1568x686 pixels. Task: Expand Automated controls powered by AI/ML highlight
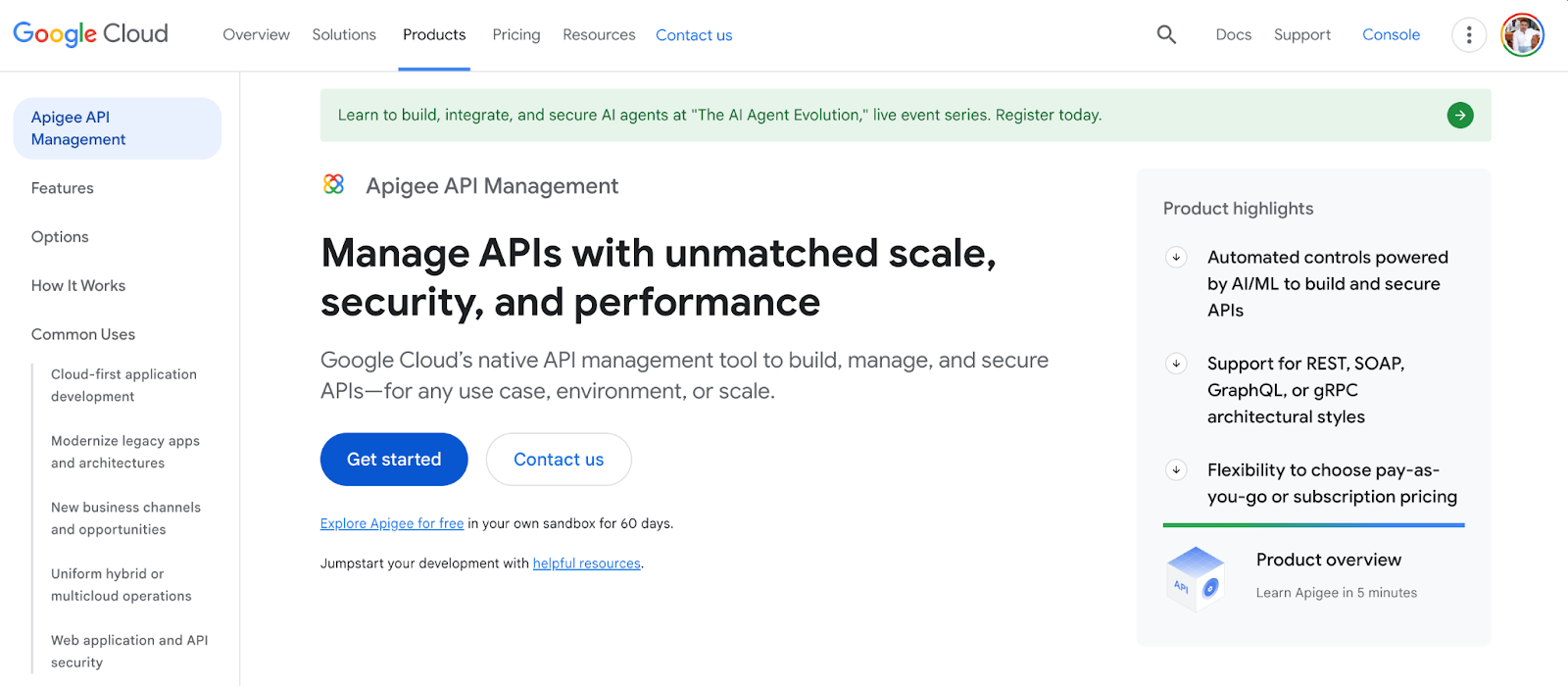click(1176, 258)
